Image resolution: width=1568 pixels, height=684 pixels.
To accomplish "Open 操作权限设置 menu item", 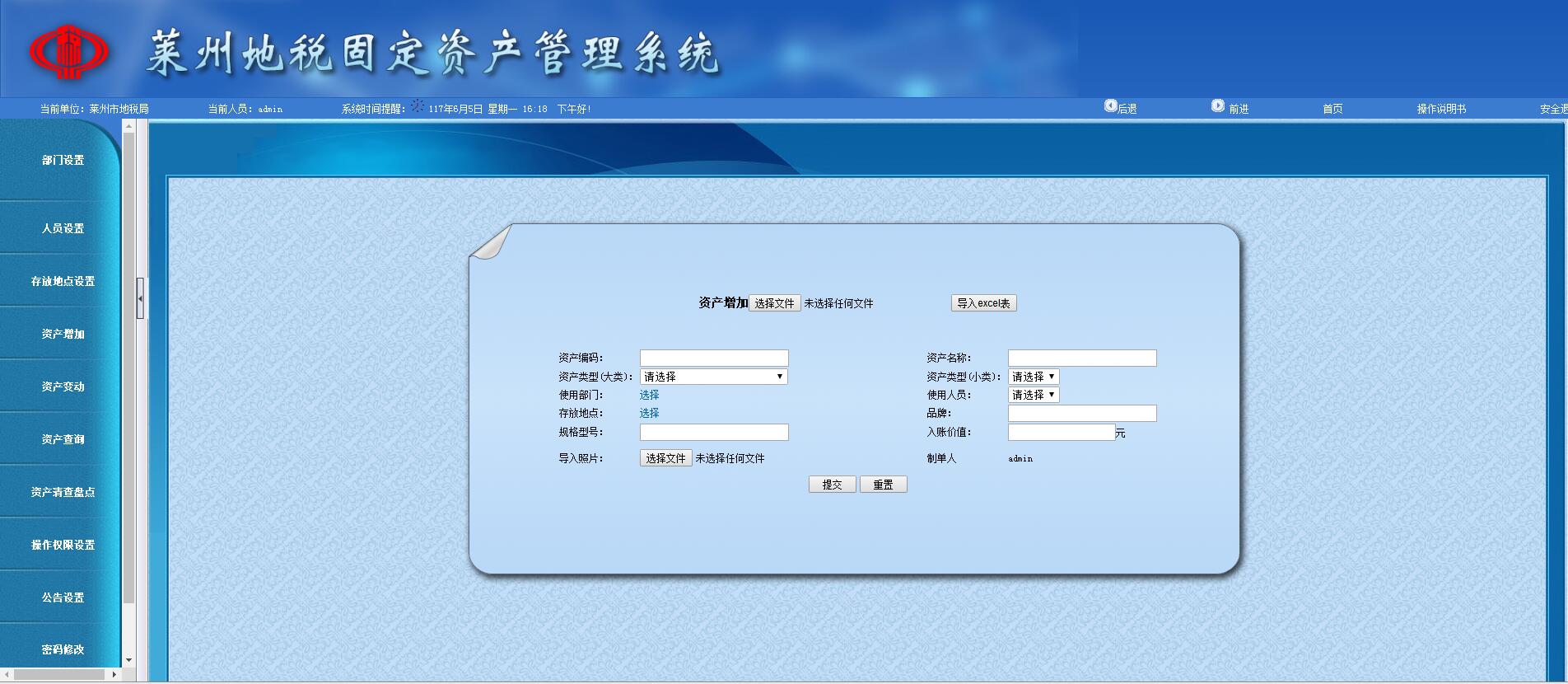I will 63,545.
